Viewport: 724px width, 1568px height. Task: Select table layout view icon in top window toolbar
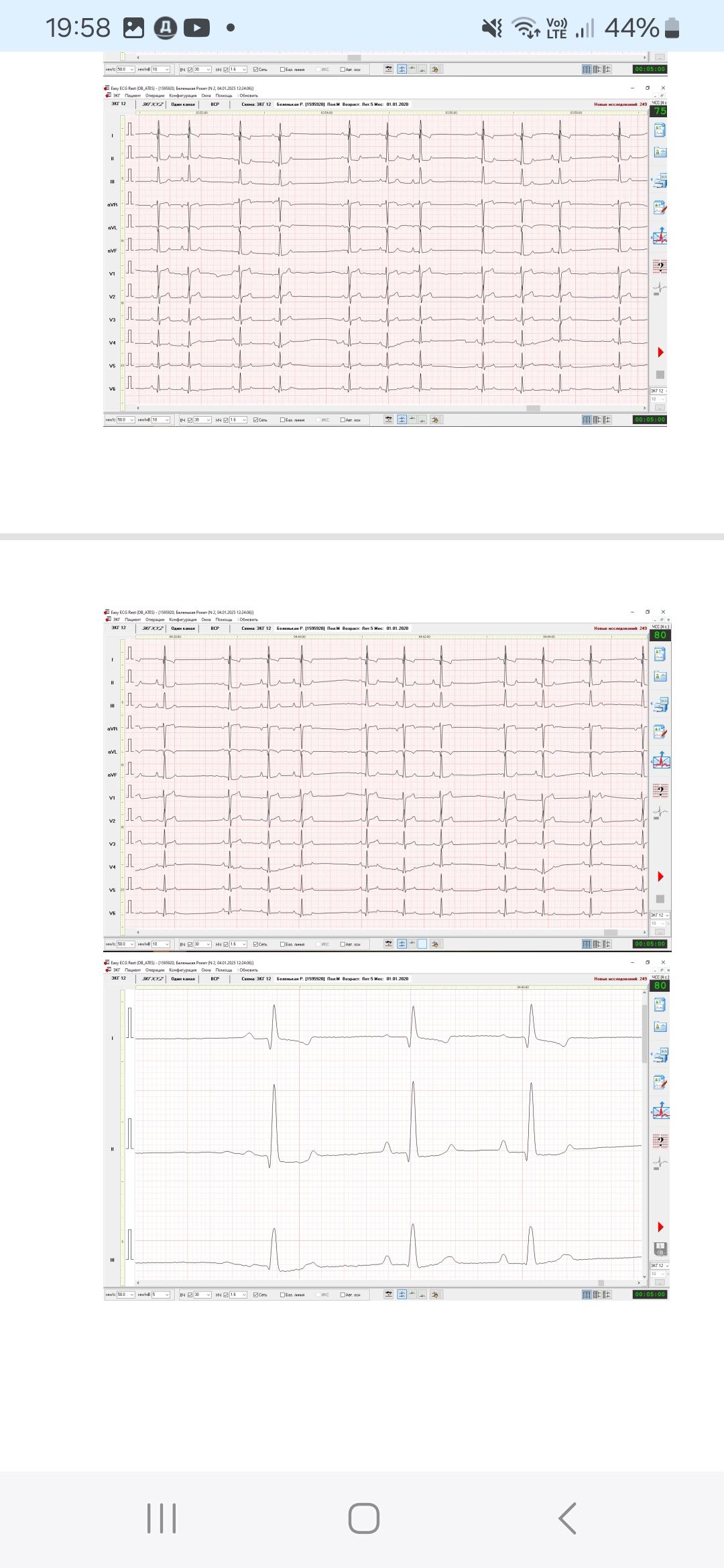(x=587, y=419)
